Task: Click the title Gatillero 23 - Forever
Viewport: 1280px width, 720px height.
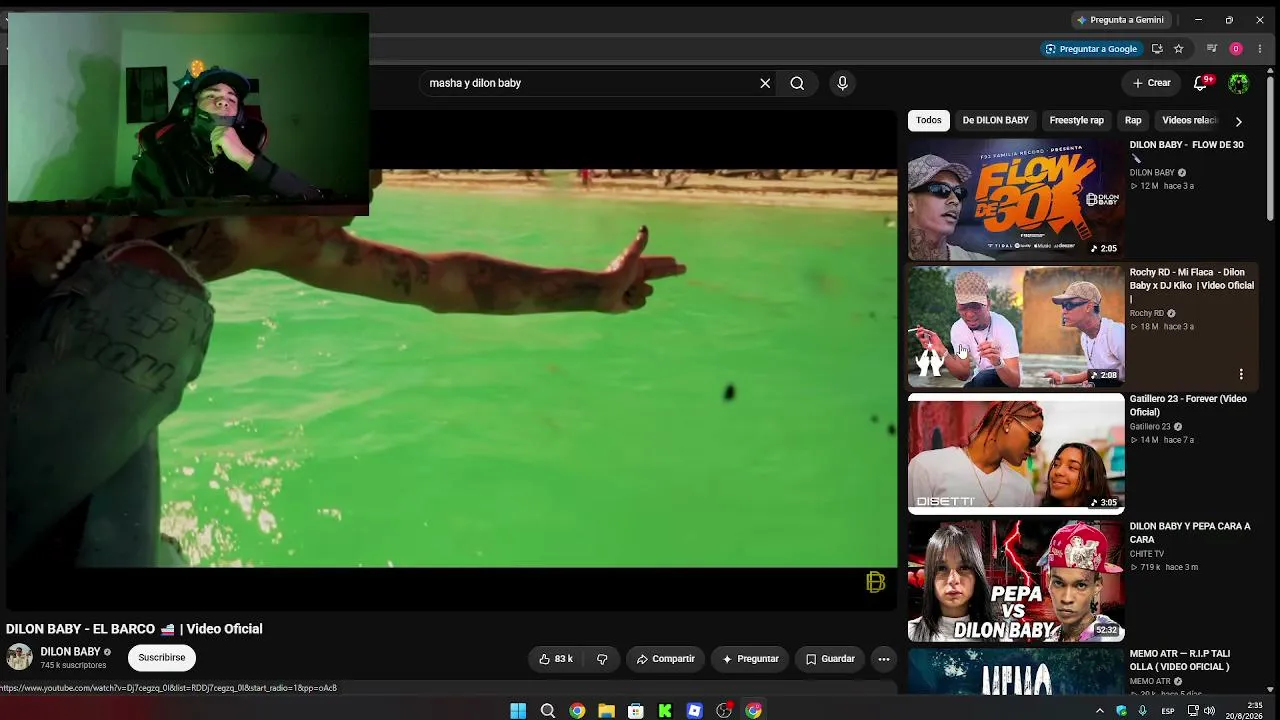Action: click(1188, 405)
